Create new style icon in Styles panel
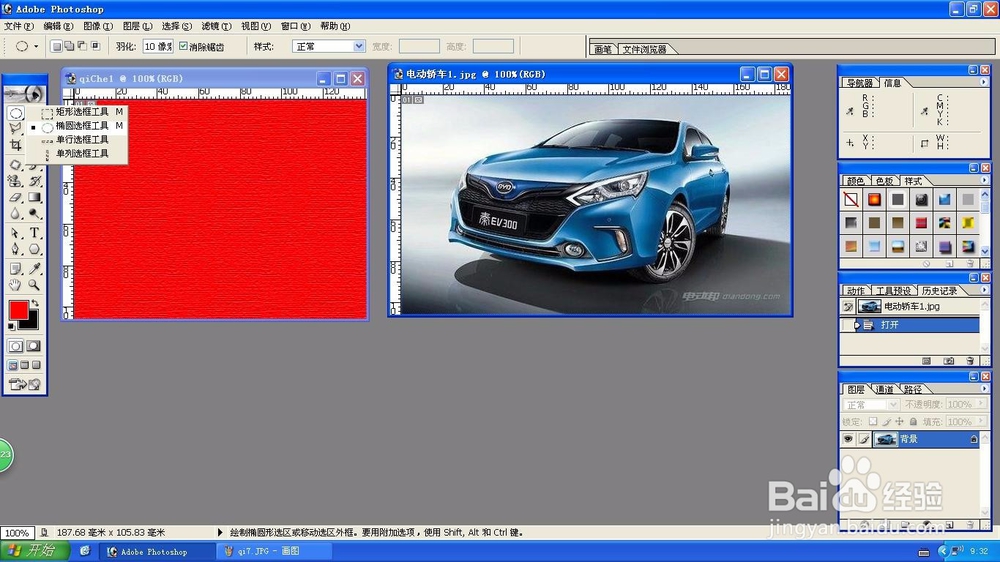 pyautogui.click(x=949, y=263)
